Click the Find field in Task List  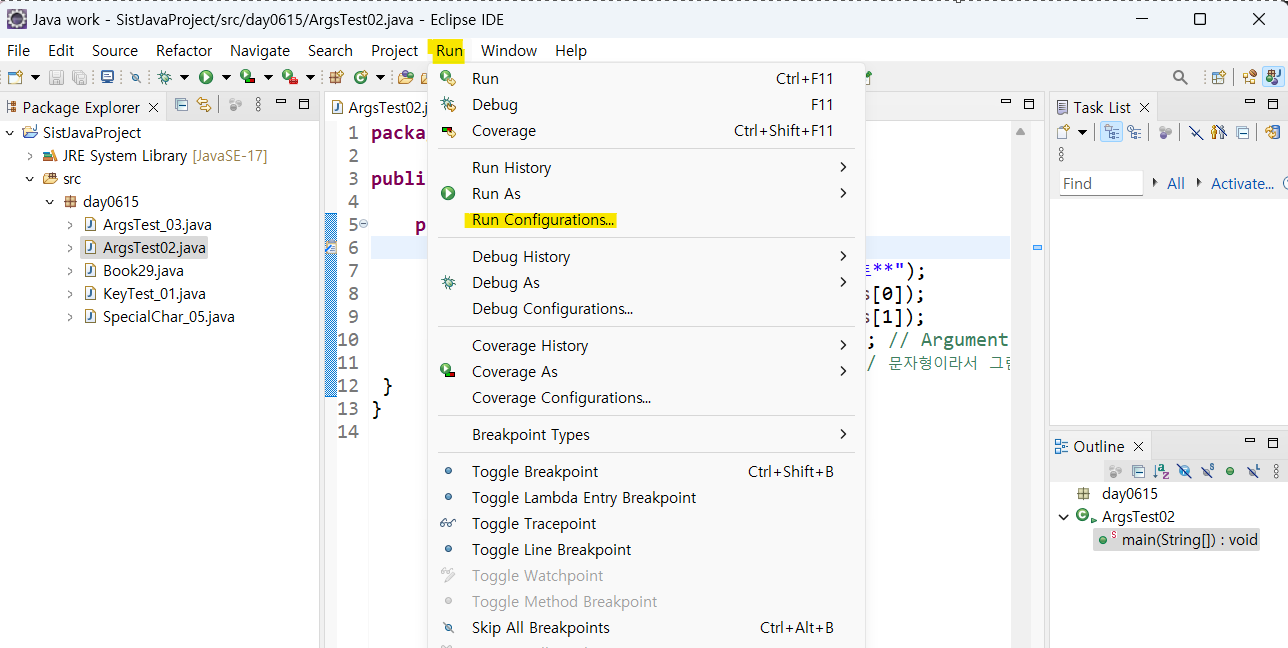pyautogui.click(x=1101, y=183)
